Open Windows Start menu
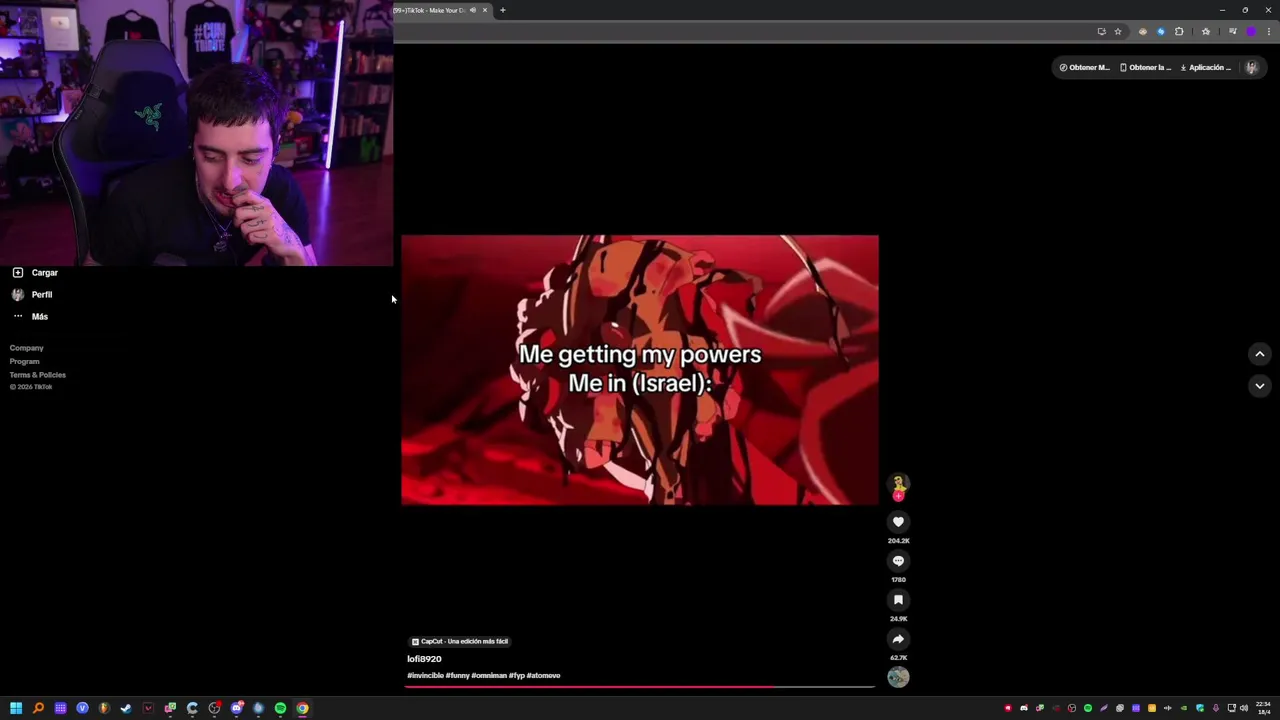This screenshot has height=720, width=1280. click(x=16, y=708)
